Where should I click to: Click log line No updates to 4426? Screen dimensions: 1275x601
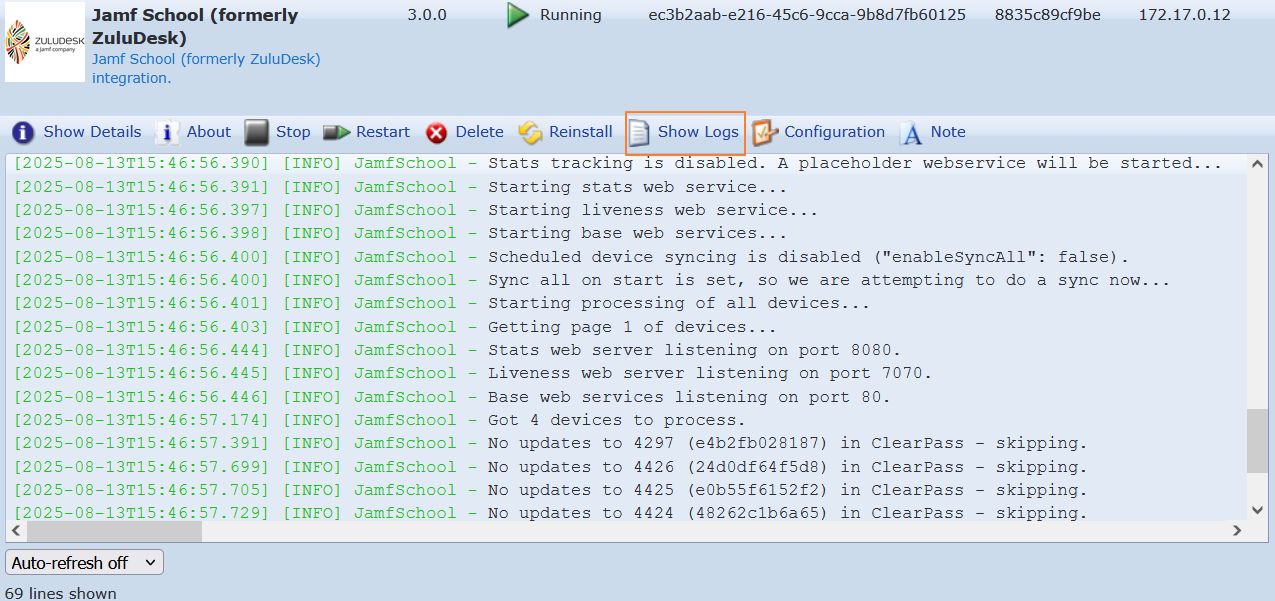point(550,467)
